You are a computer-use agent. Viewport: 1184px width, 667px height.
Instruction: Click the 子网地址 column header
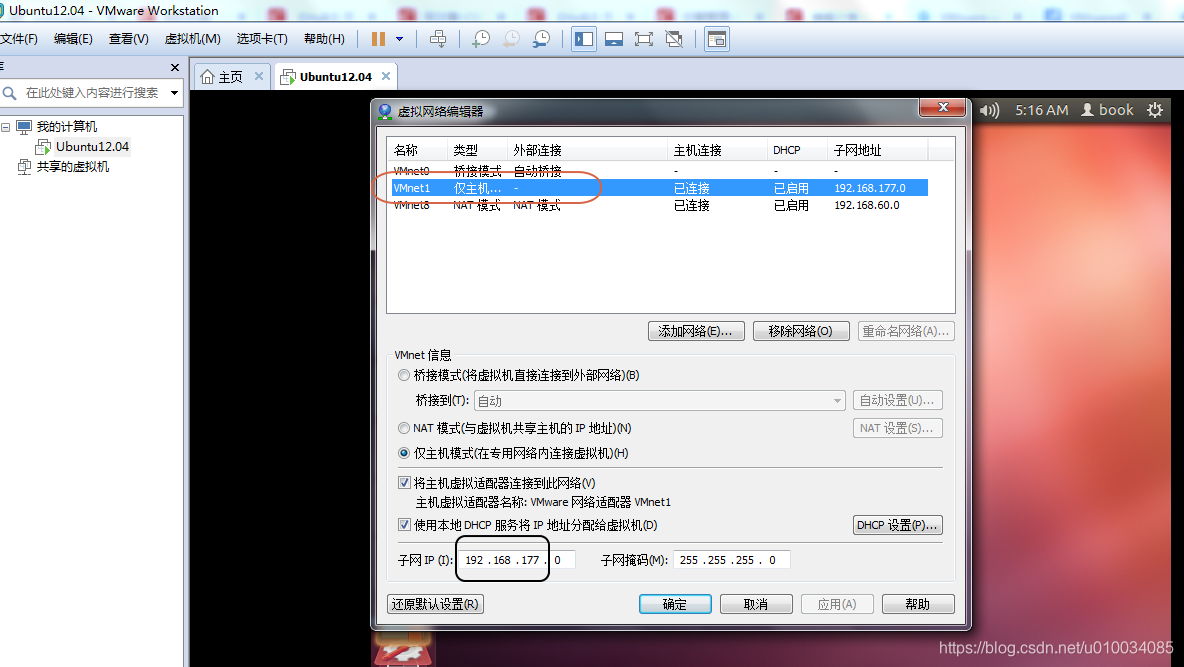coord(877,150)
